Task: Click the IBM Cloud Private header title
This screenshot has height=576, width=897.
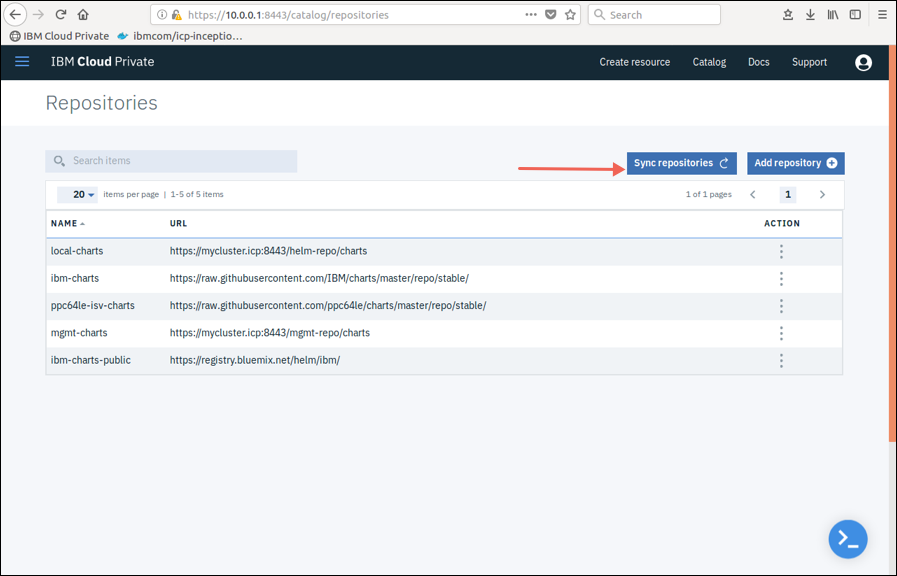Action: coord(102,62)
